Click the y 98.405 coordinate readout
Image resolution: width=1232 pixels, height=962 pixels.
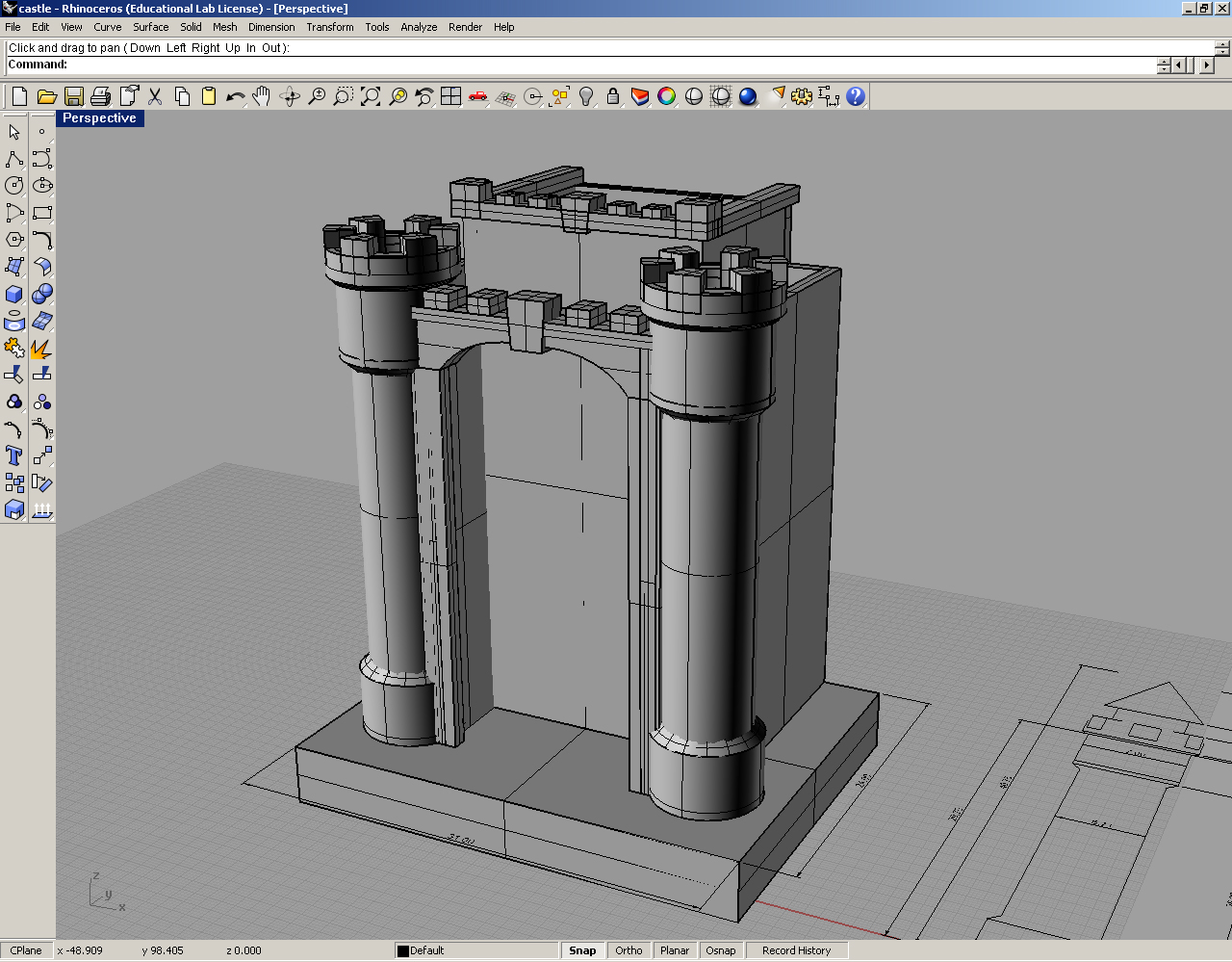(163, 950)
